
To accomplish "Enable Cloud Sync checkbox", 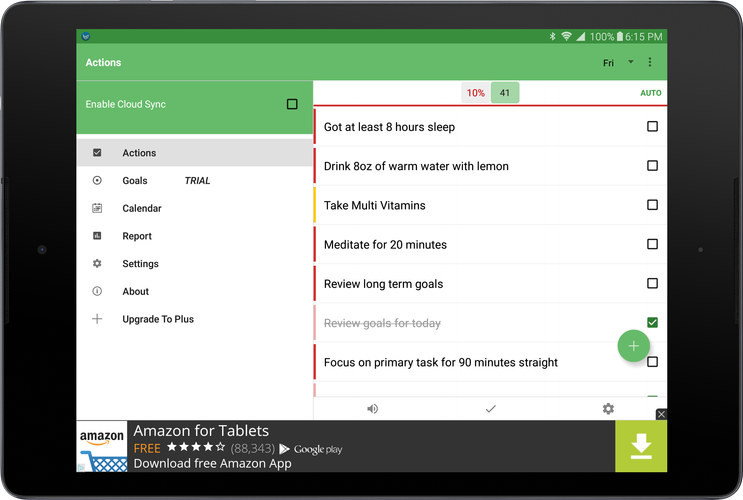I will tap(292, 104).
